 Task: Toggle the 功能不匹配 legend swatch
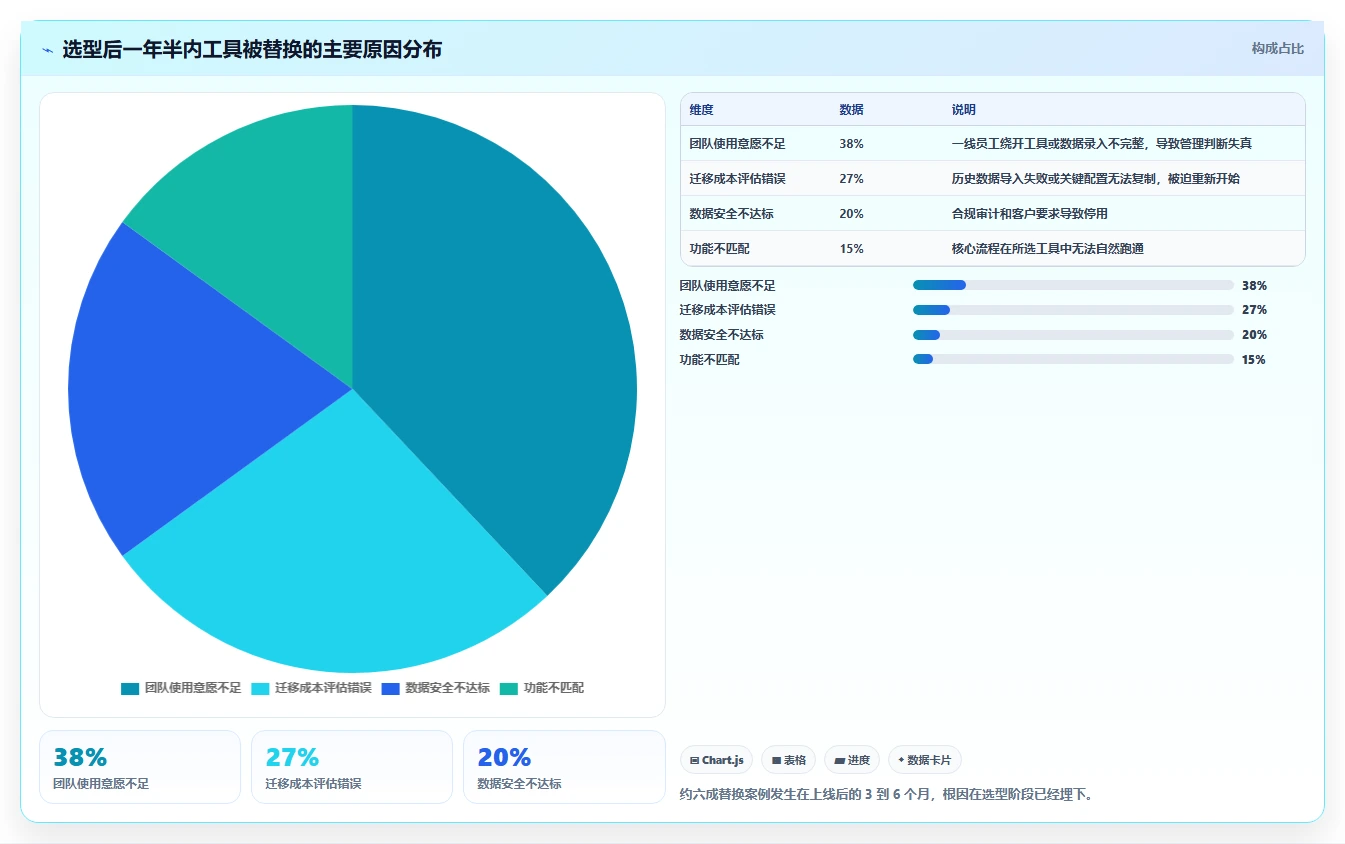(509, 688)
